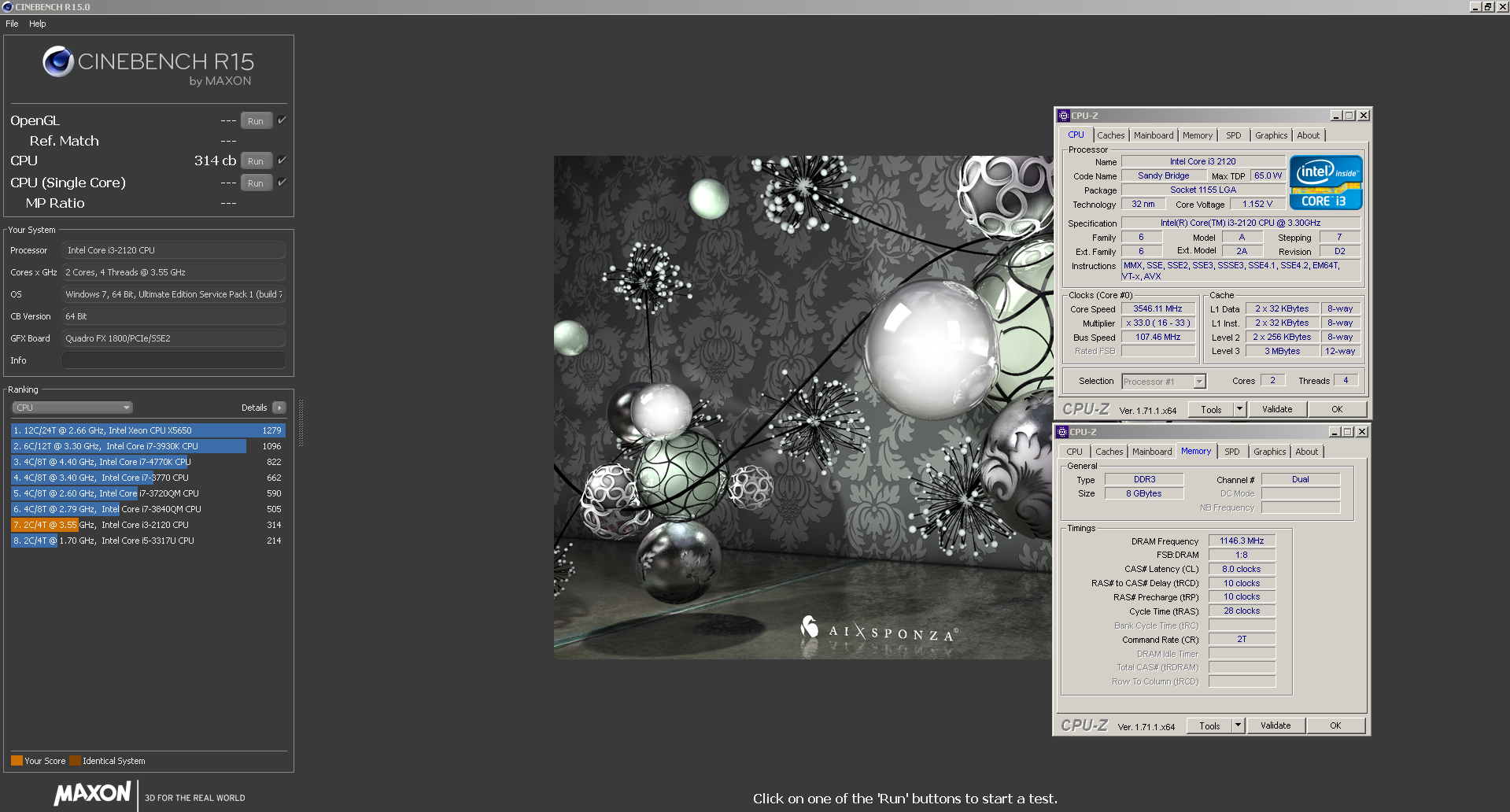Open the CPU ranking dropdown
1510x812 pixels.
coord(72,408)
